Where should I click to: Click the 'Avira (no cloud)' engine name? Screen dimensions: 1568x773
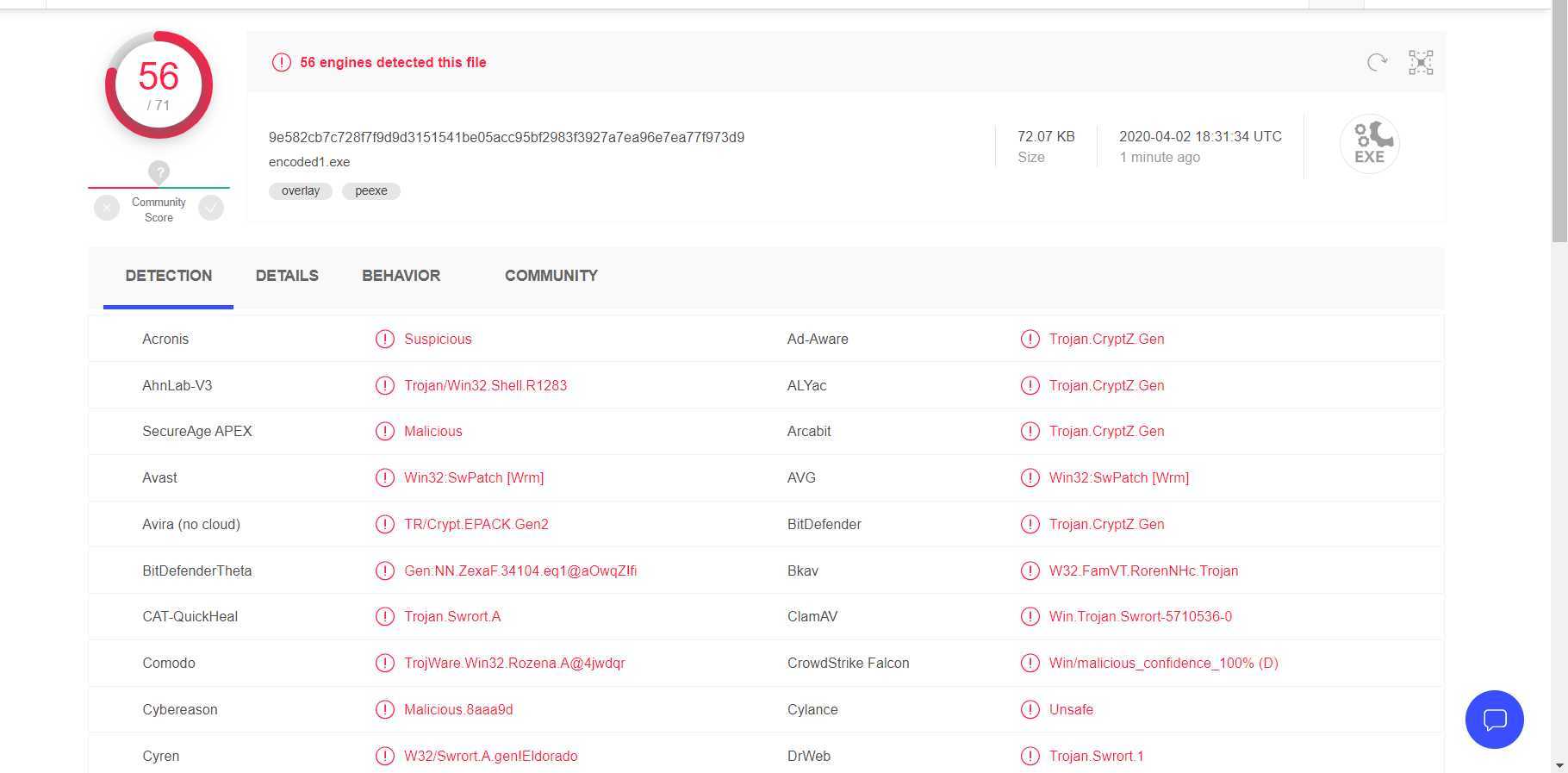click(191, 524)
